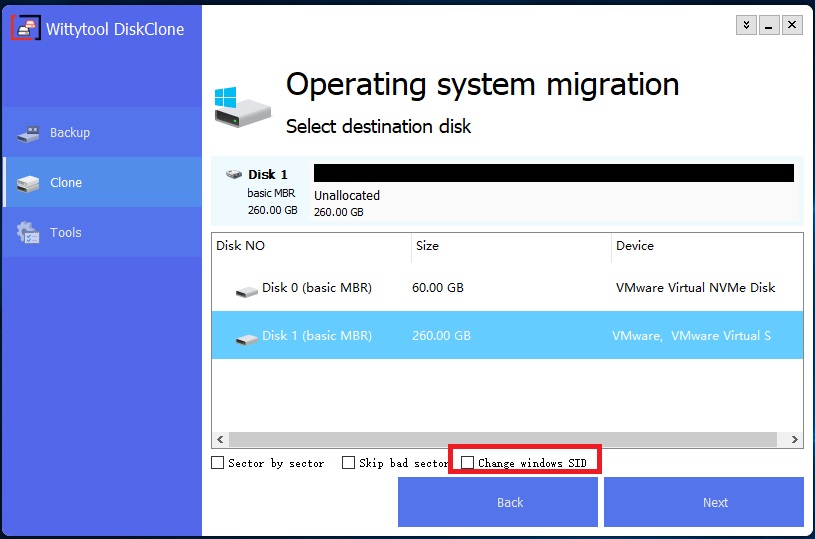Click the 260.00 GB size cell in list
Screen dimensions: 815x539
tap(441, 335)
